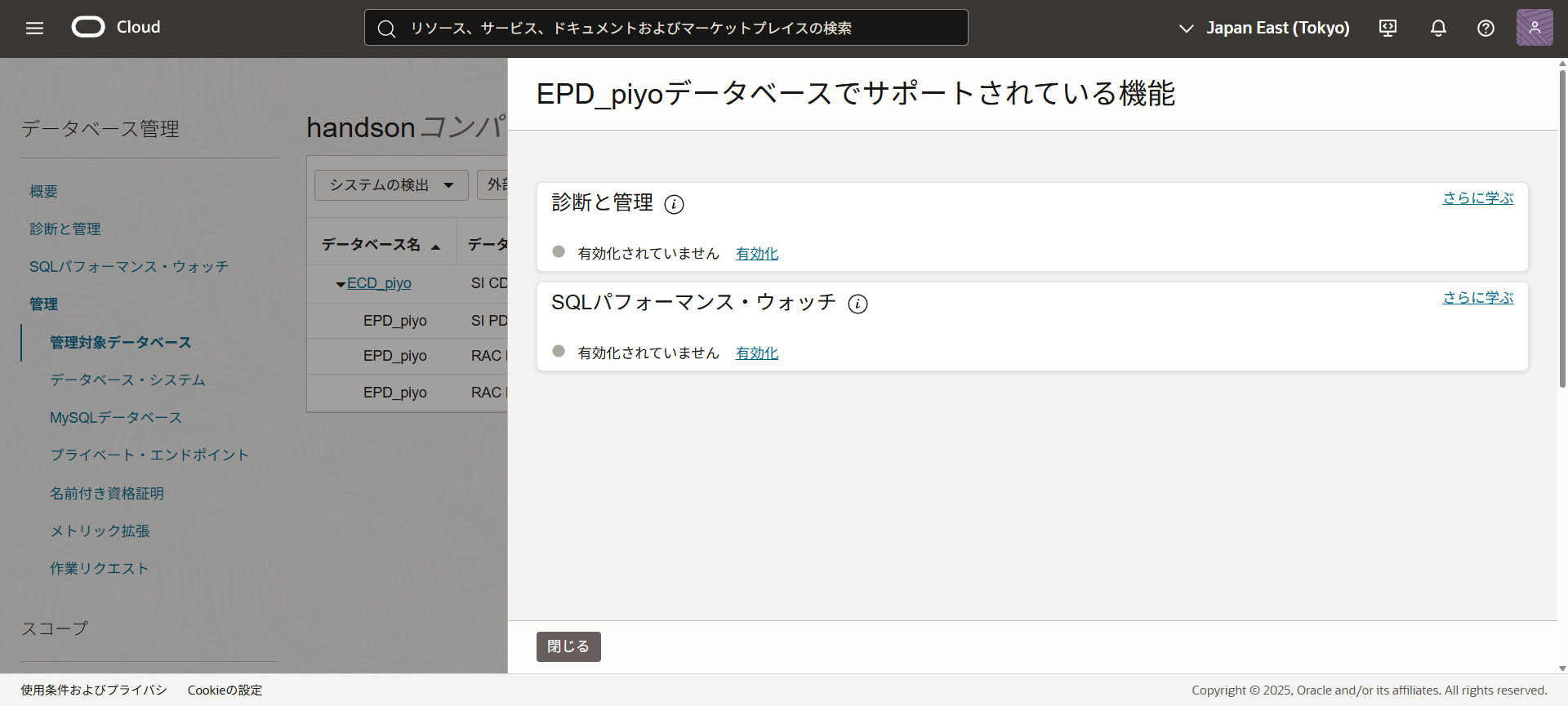Click the search magnifier icon

pyautogui.click(x=386, y=29)
